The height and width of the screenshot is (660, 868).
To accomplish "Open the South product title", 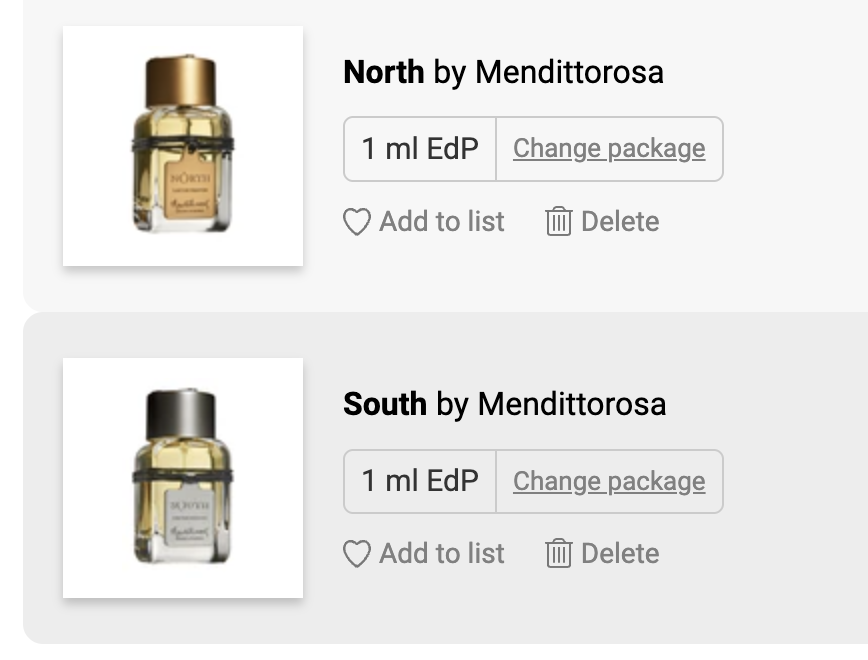I will [385, 404].
